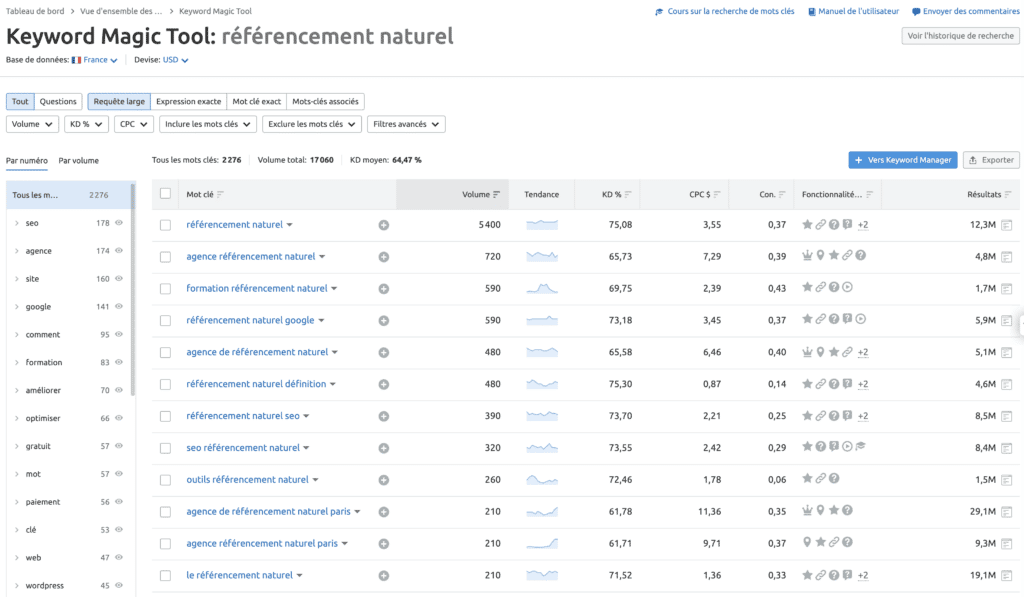Image resolution: width=1024 pixels, height=597 pixels.
Task: Open 'outils référencement naturel' keyword link
Action: (248, 479)
